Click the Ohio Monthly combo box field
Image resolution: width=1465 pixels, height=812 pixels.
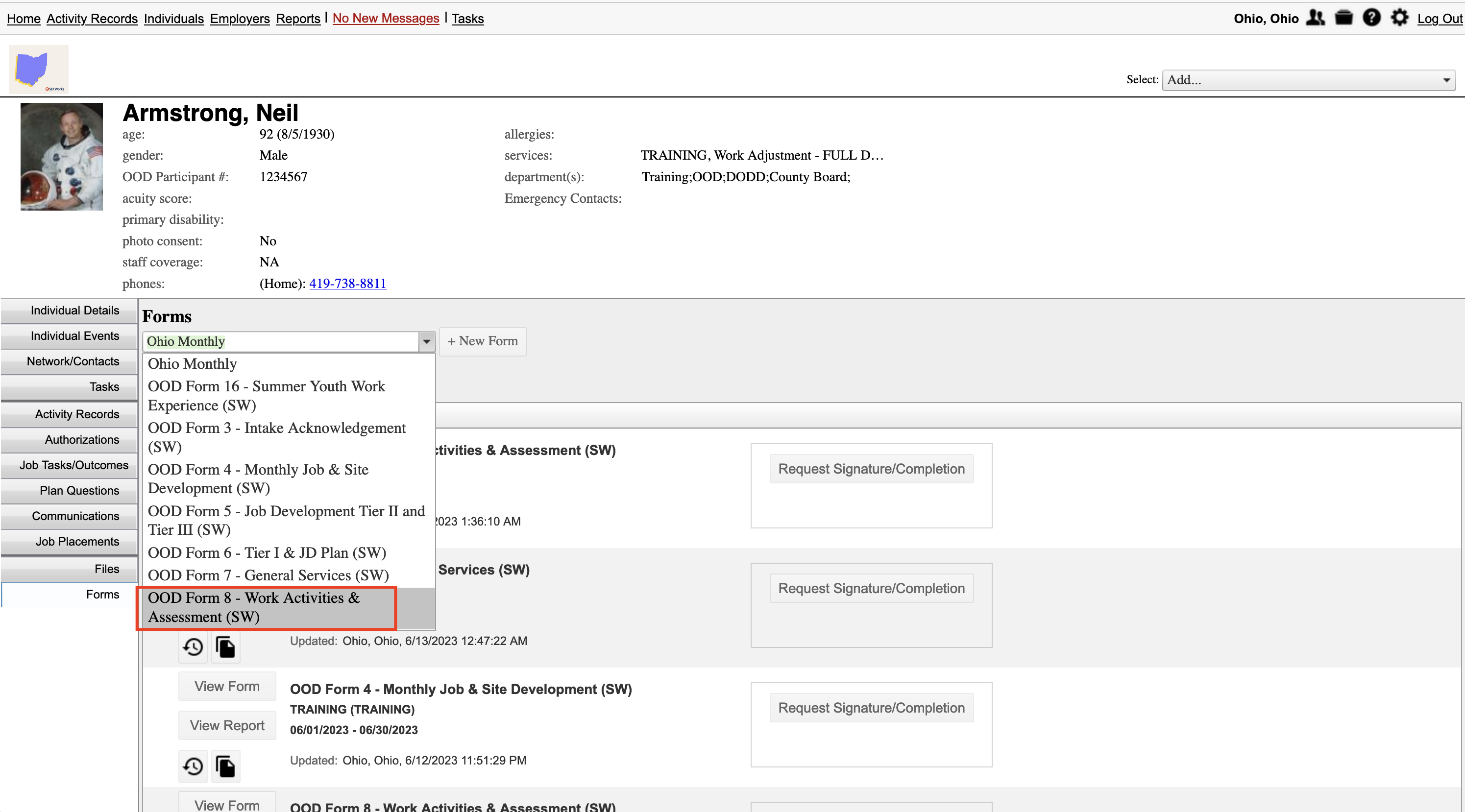(281, 342)
